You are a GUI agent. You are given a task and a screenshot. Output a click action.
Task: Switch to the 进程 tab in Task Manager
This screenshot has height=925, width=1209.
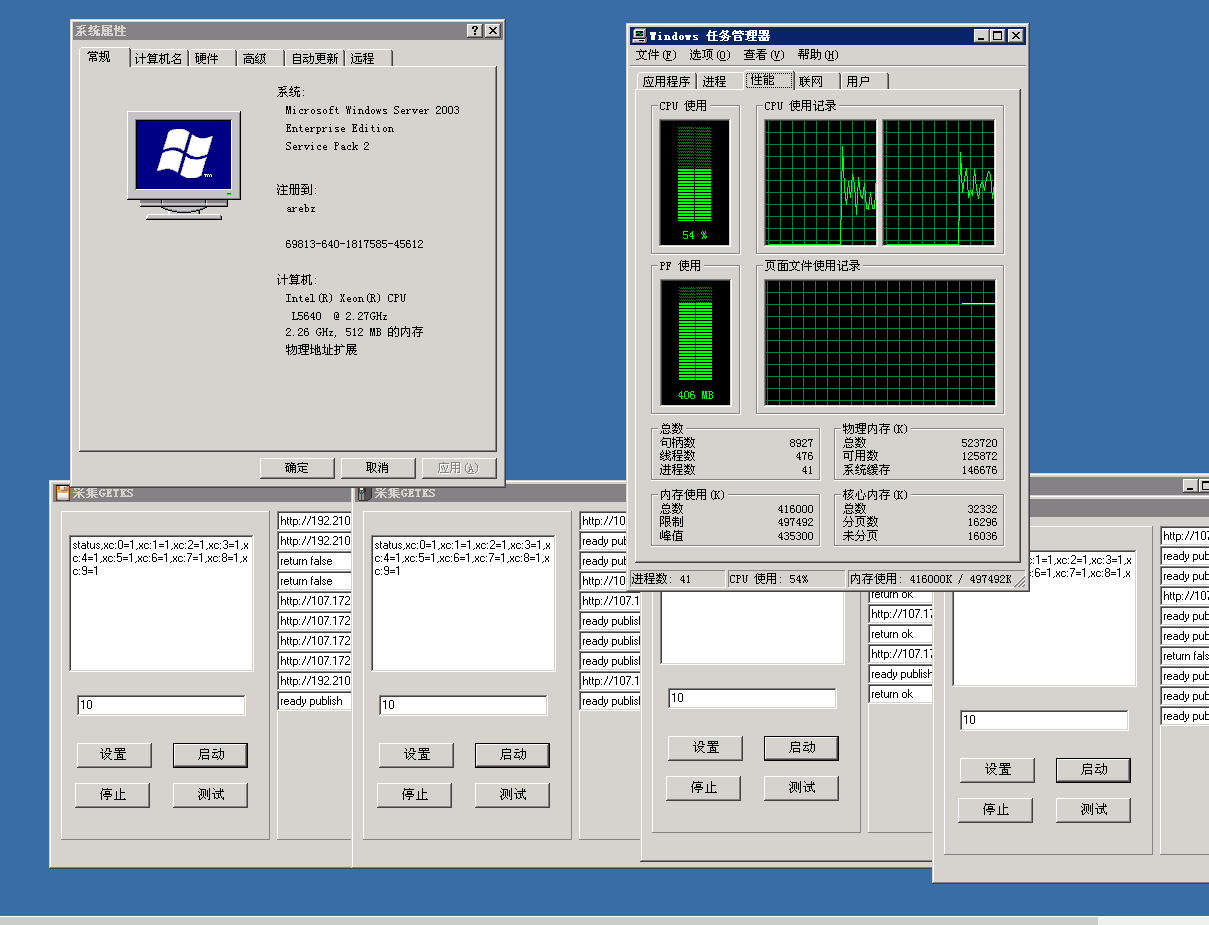point(714,81)
